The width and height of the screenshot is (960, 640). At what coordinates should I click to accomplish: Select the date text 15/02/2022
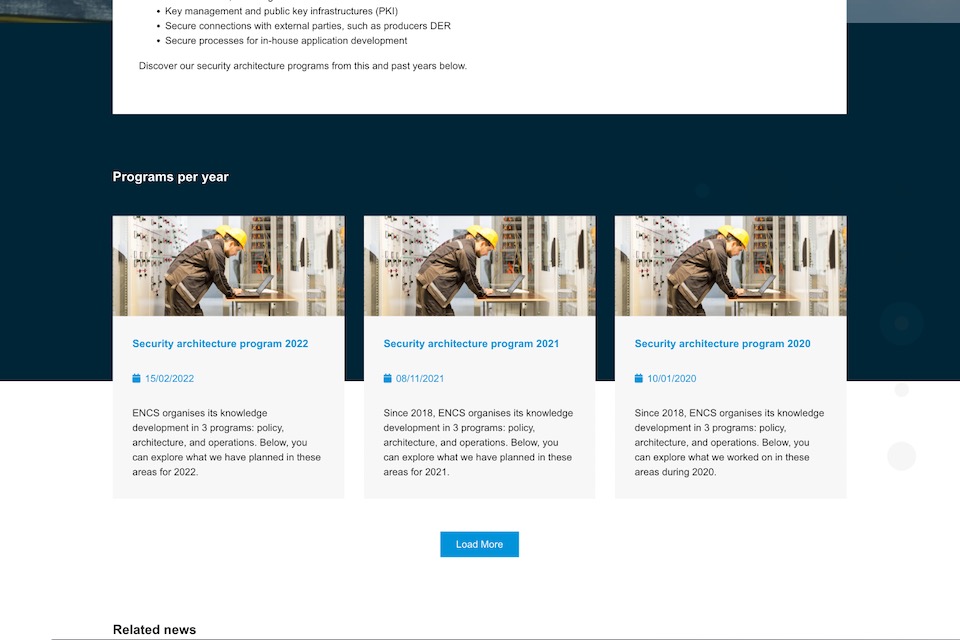pos(170,378)
